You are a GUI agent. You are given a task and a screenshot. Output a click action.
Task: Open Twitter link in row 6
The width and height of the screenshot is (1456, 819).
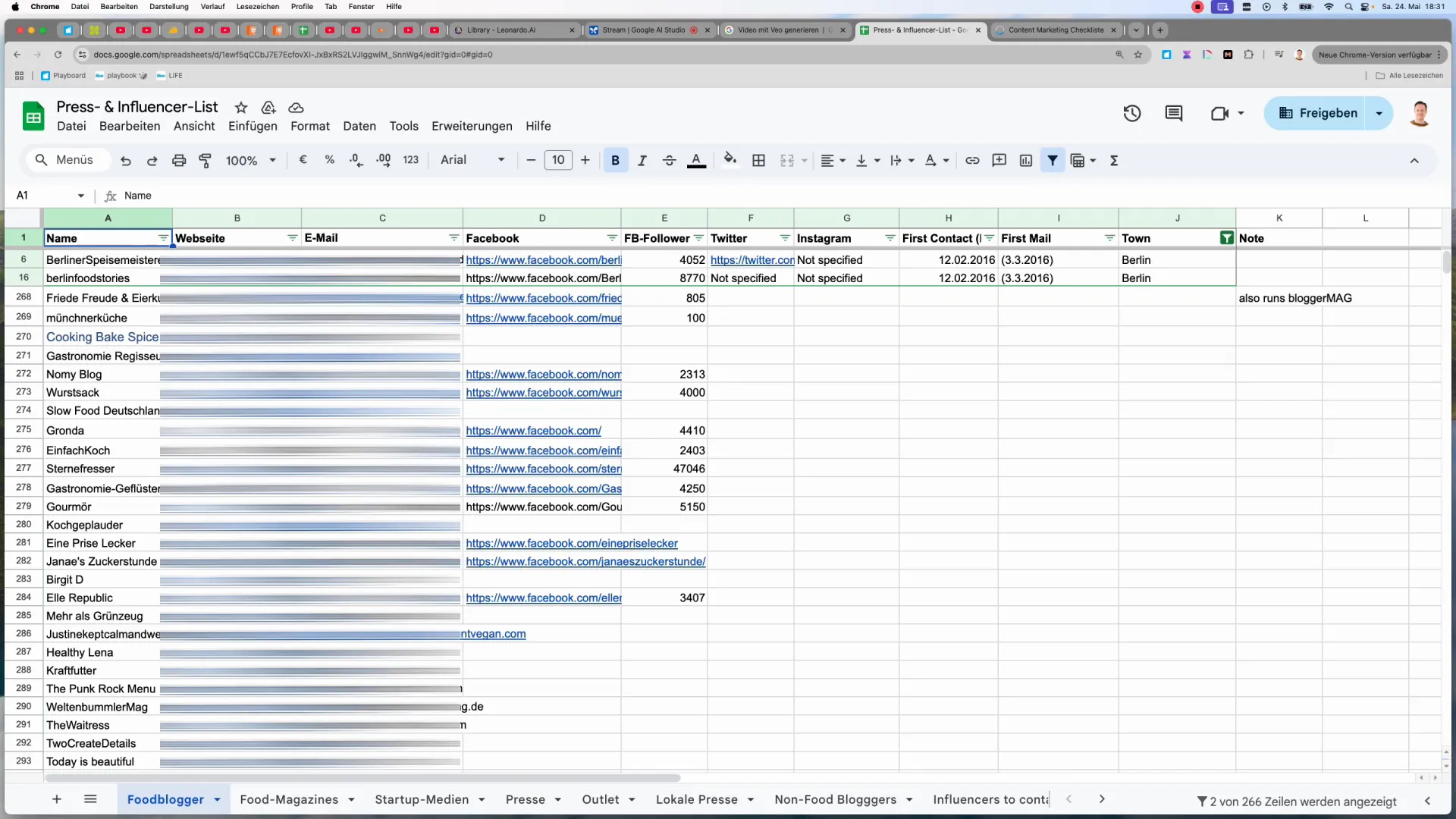coord(752,260)
